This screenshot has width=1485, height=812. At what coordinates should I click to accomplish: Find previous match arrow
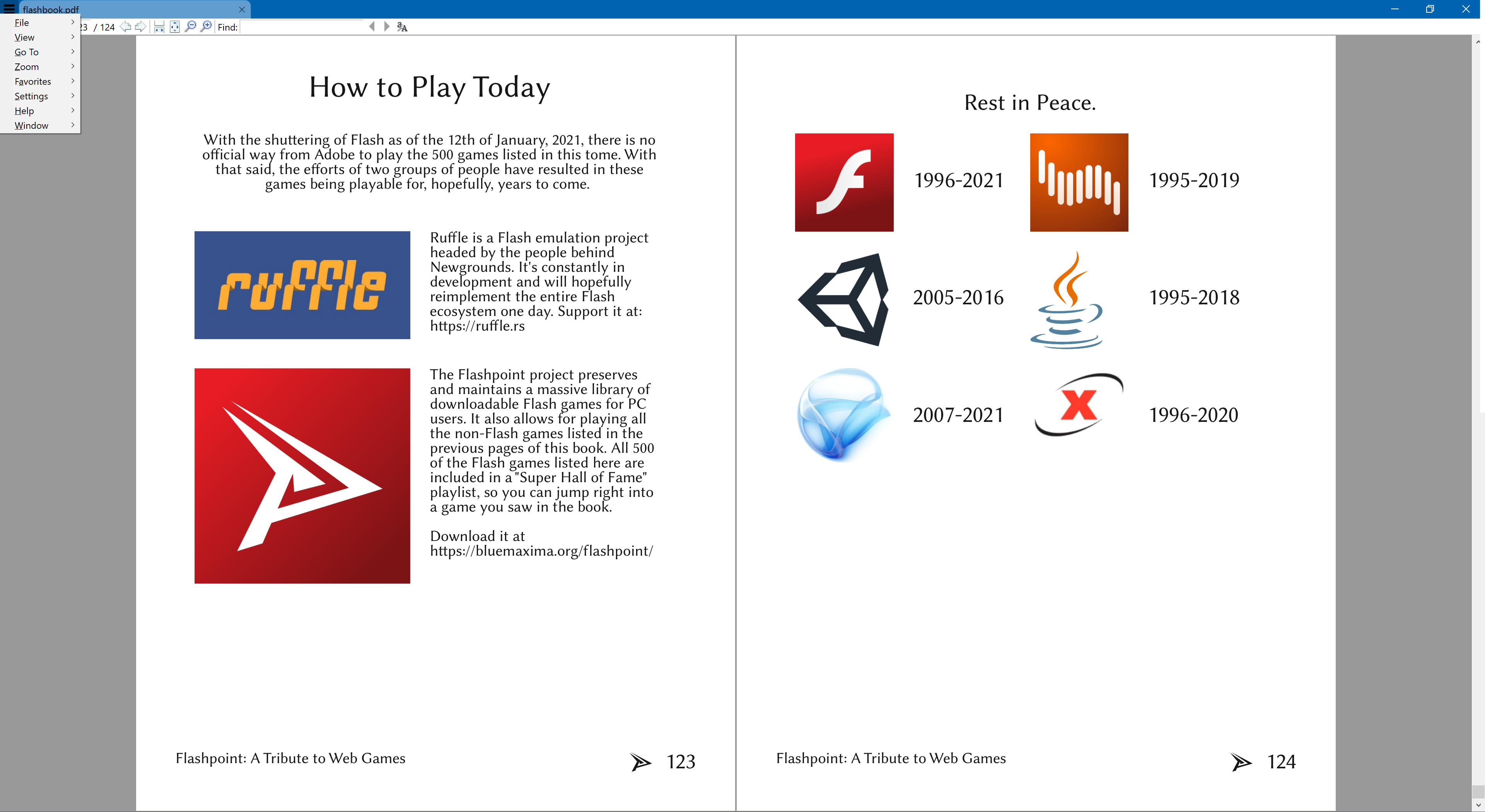click(372, 27)
